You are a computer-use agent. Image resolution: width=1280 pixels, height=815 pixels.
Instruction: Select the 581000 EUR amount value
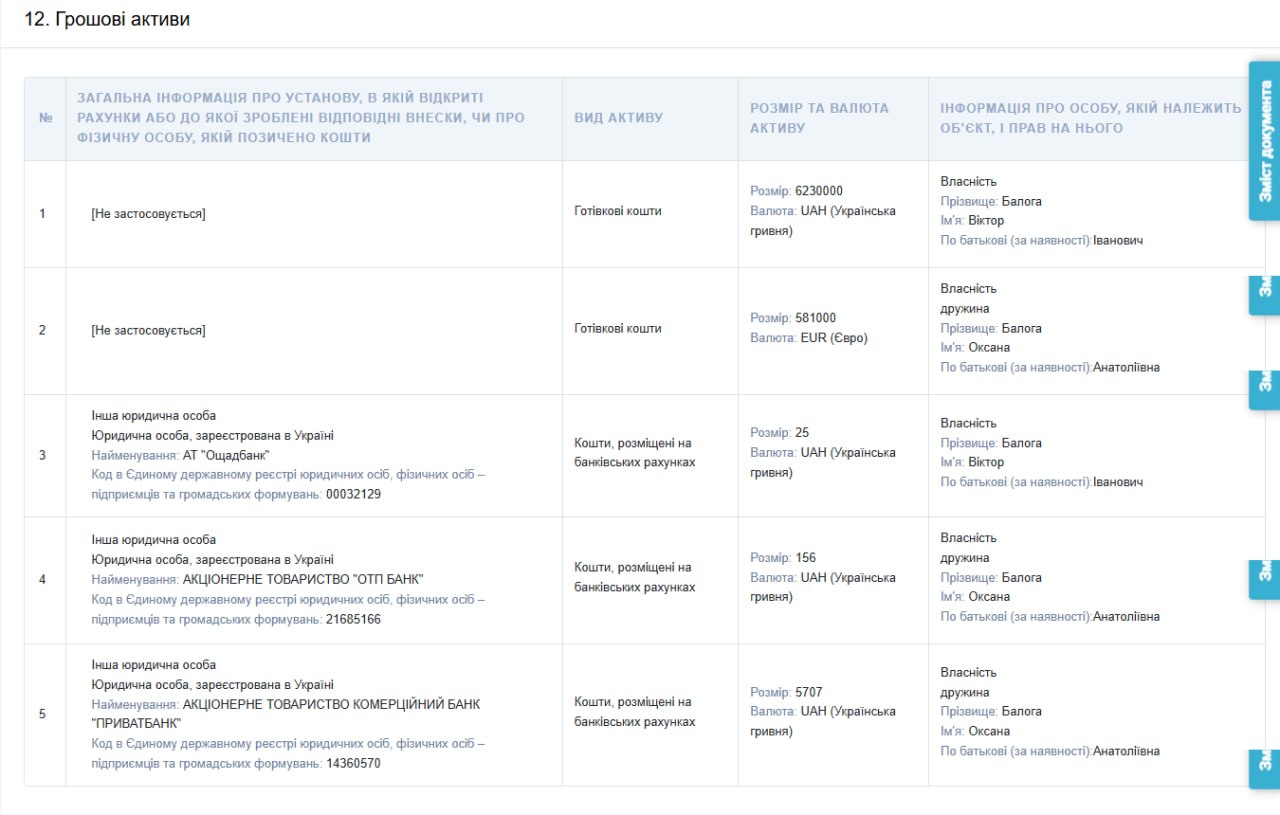815,318
